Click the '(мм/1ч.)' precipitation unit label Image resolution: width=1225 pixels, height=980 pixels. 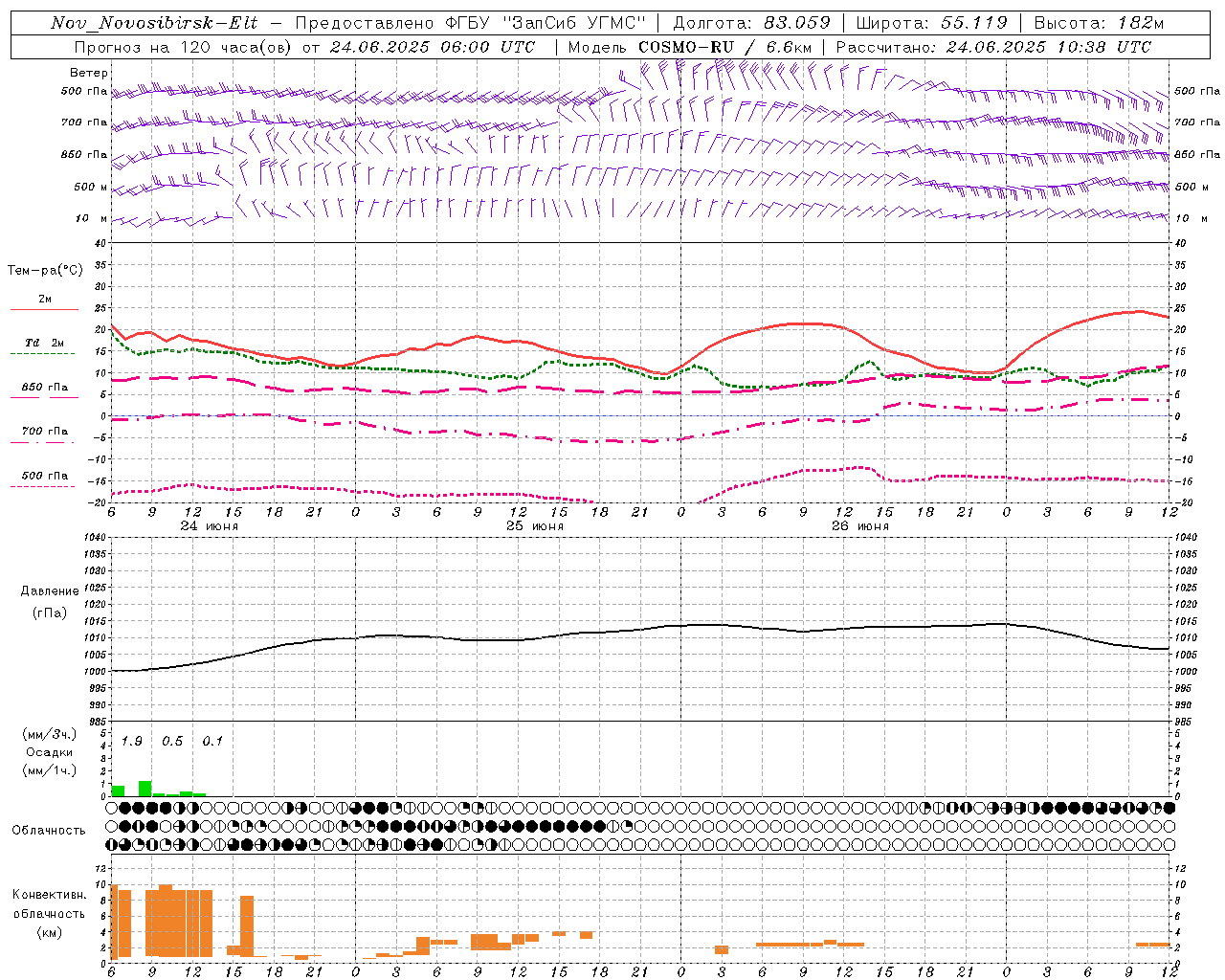pos(50,770)
